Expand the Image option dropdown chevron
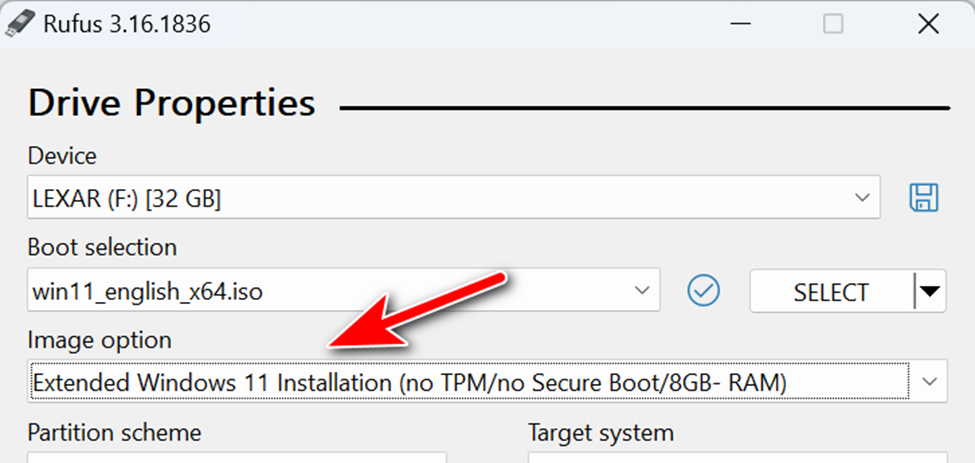Viewport: 975px width, 463px height. [x=929, y=381]
